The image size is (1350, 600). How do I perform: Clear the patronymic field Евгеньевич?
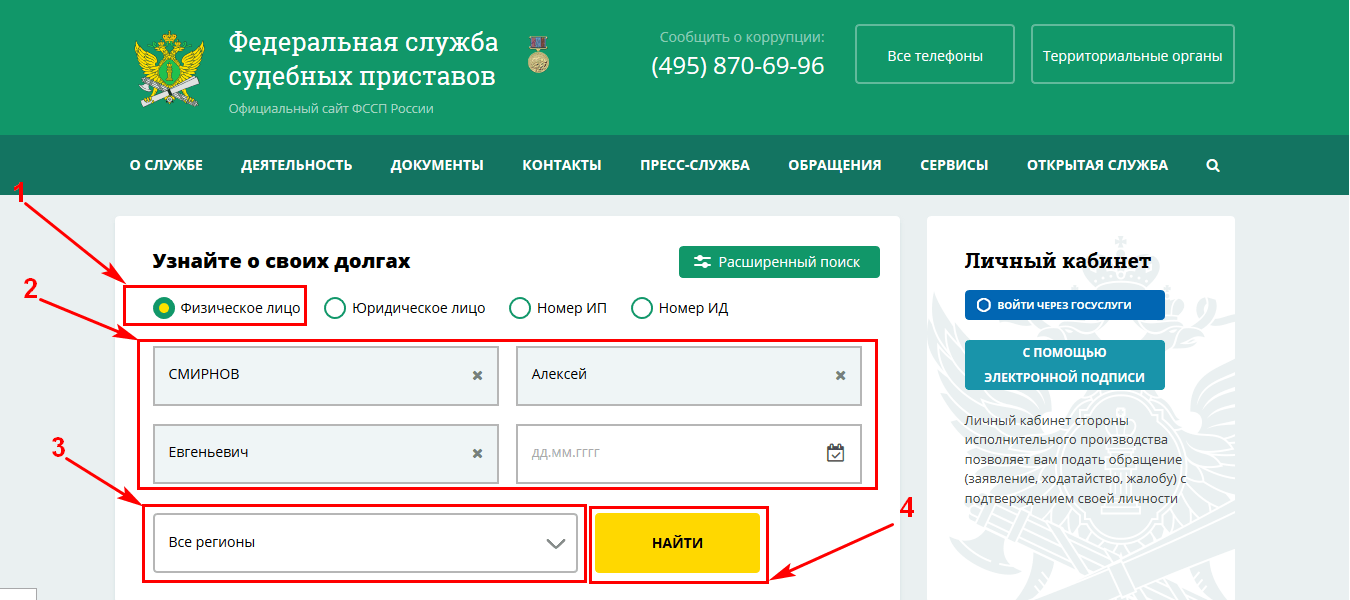point(477,453)
